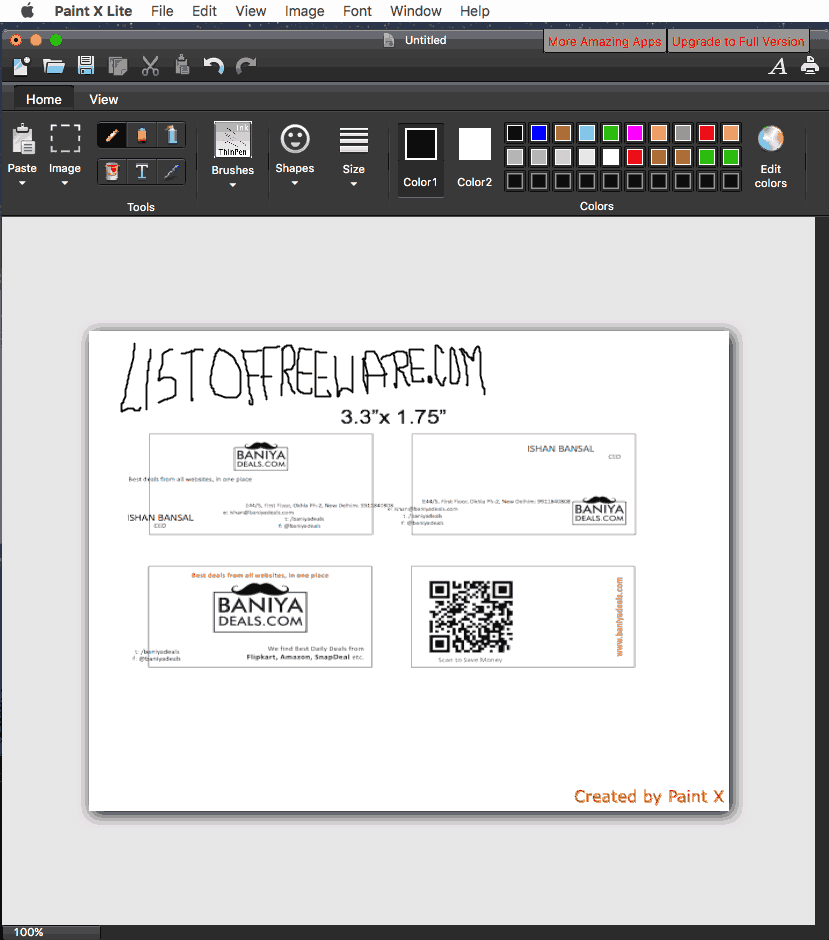Image resolution: width=829 pixels, height=940 pixels.
Task: Select Color1 black swatch
Action: (x=421, y=144)
